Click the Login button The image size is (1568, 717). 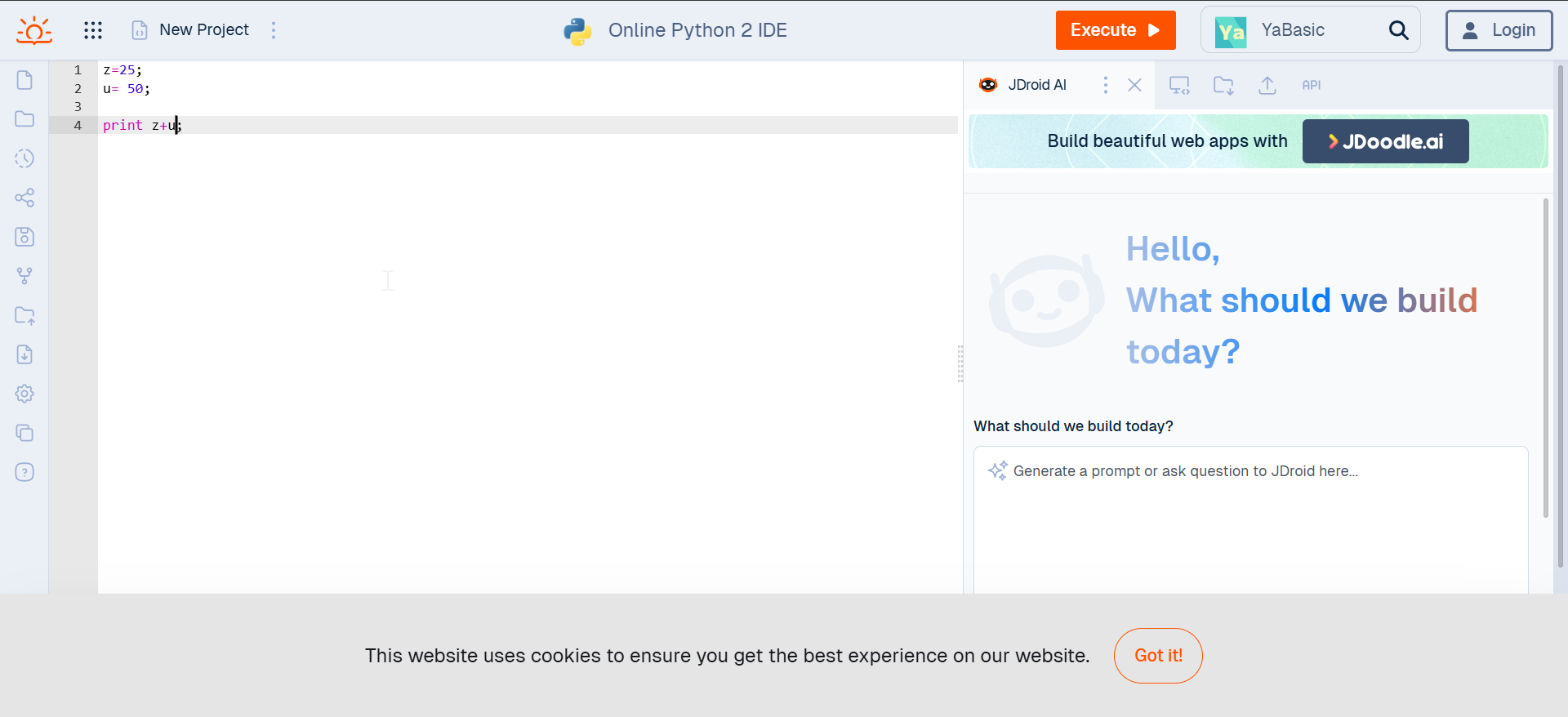coord(1499,30)
